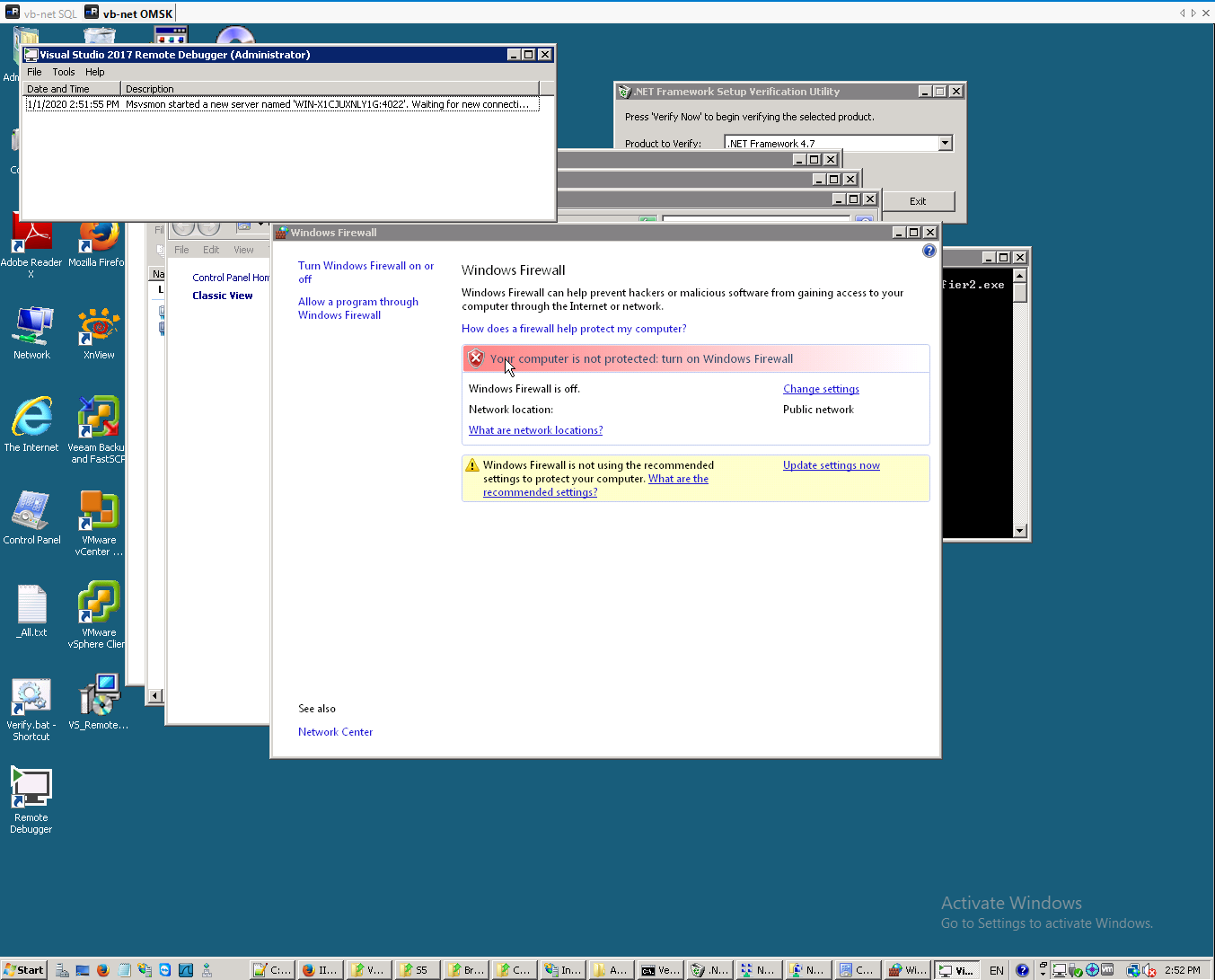This screenshot has width=1215, height=980.
Task: Click the Show Desktop quick launch icon
Action: [x=83, y=970]
